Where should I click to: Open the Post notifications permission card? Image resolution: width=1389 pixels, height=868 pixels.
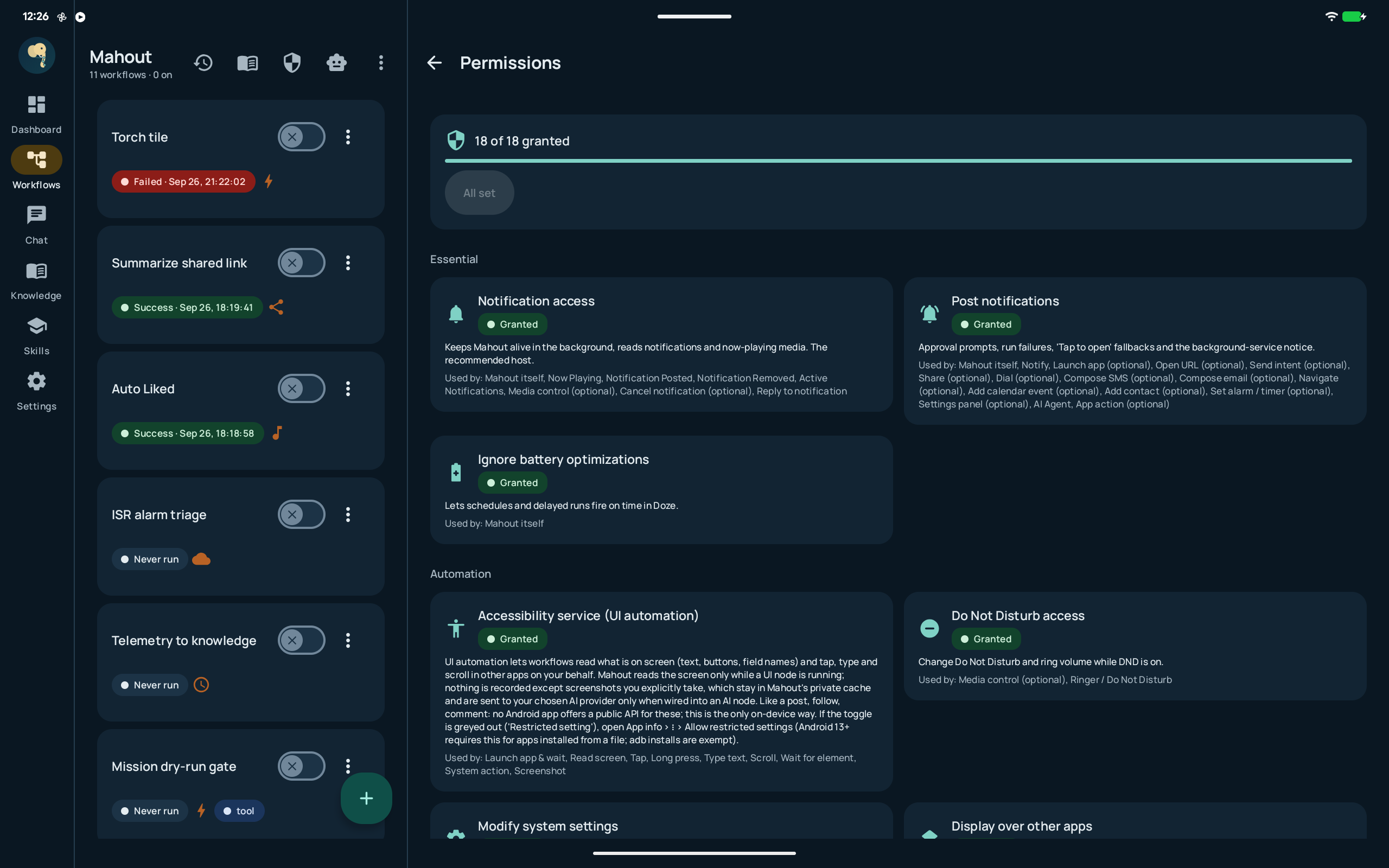1135,352
